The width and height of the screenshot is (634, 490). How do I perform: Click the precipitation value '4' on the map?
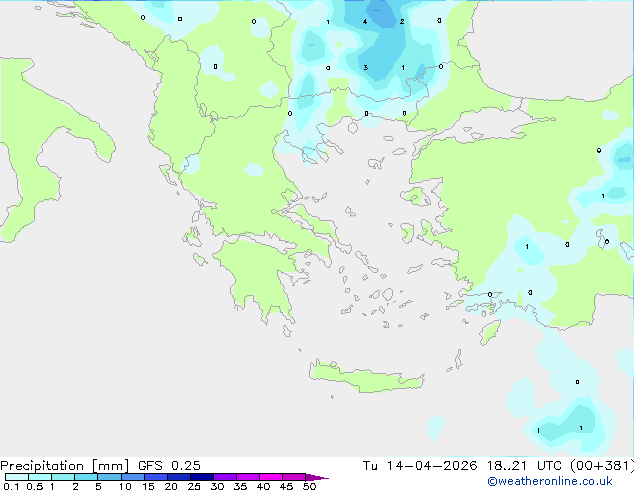365,22
